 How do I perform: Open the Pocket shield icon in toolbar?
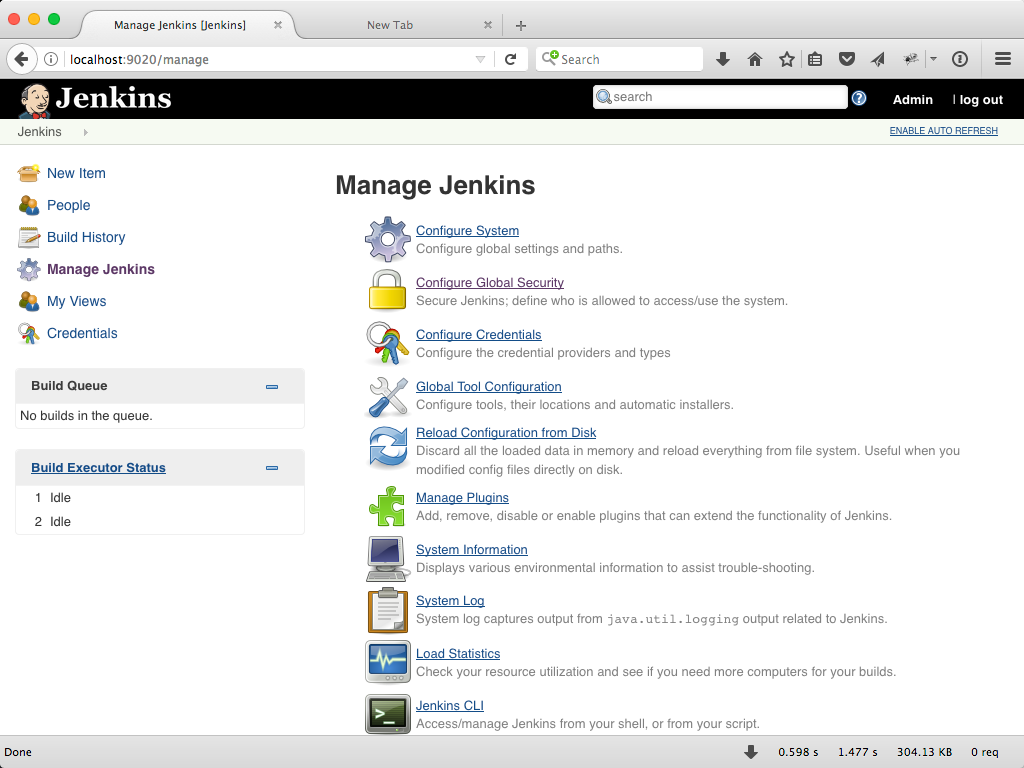[847, 59]
